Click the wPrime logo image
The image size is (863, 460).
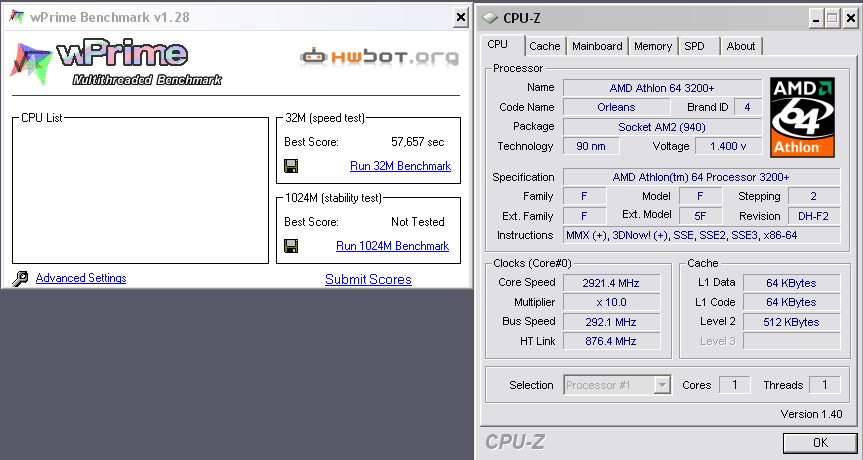pyautogui.click(x=116, y=62)
